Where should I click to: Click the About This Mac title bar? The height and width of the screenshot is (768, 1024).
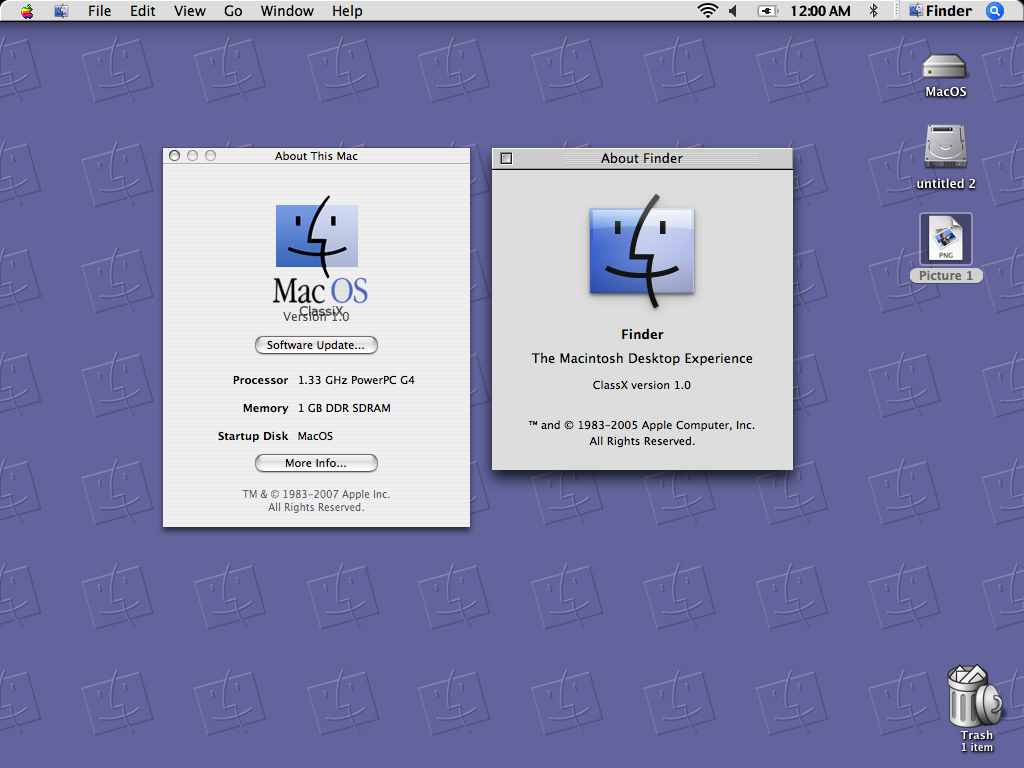coord(316,155)
